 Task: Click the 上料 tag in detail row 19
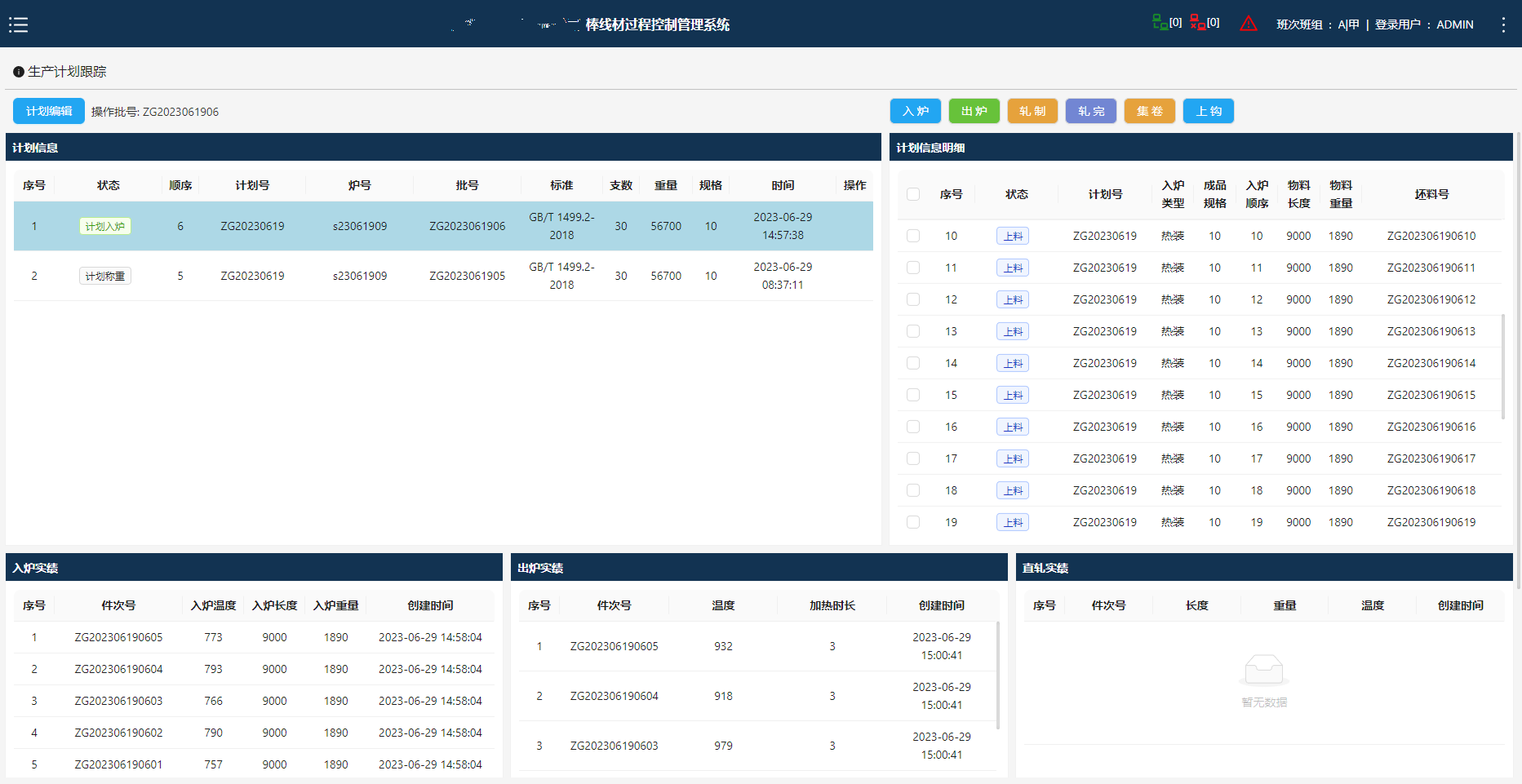tap(1013, 522)
